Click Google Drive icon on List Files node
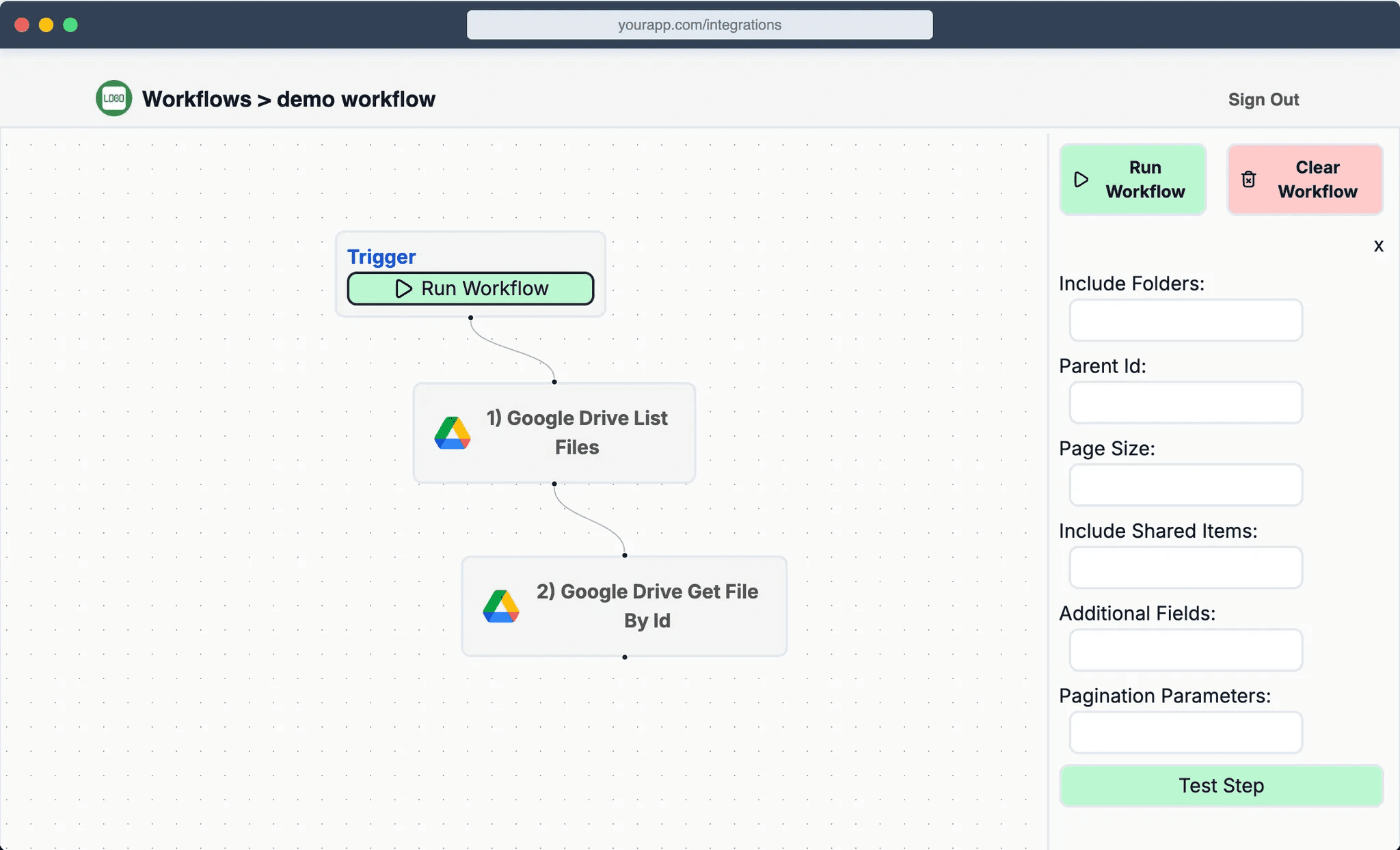This screenshot has height=850, width=1400. pyautogui.click(x=453, y=433)
